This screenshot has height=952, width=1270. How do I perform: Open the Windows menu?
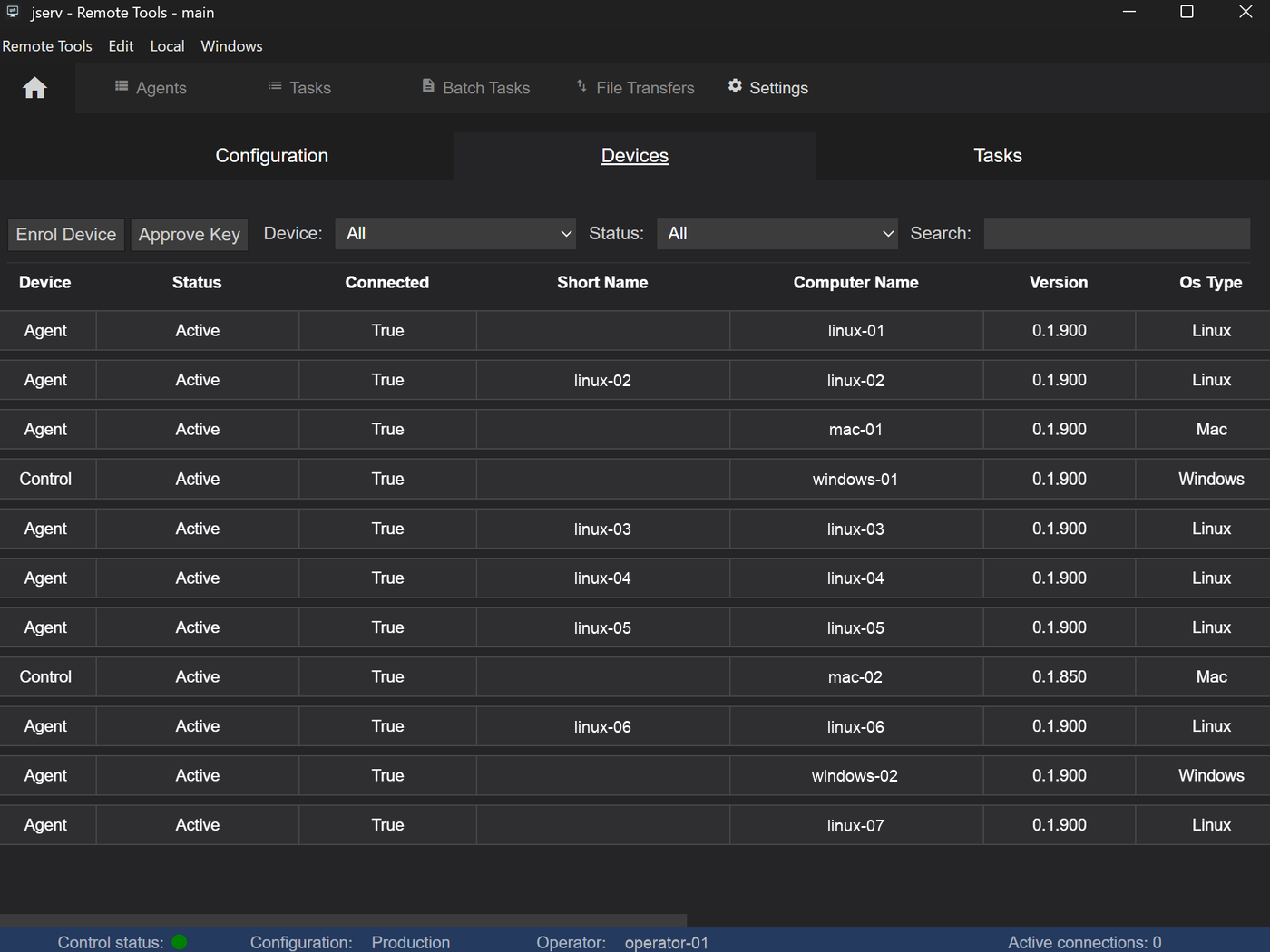coord(231,46)
